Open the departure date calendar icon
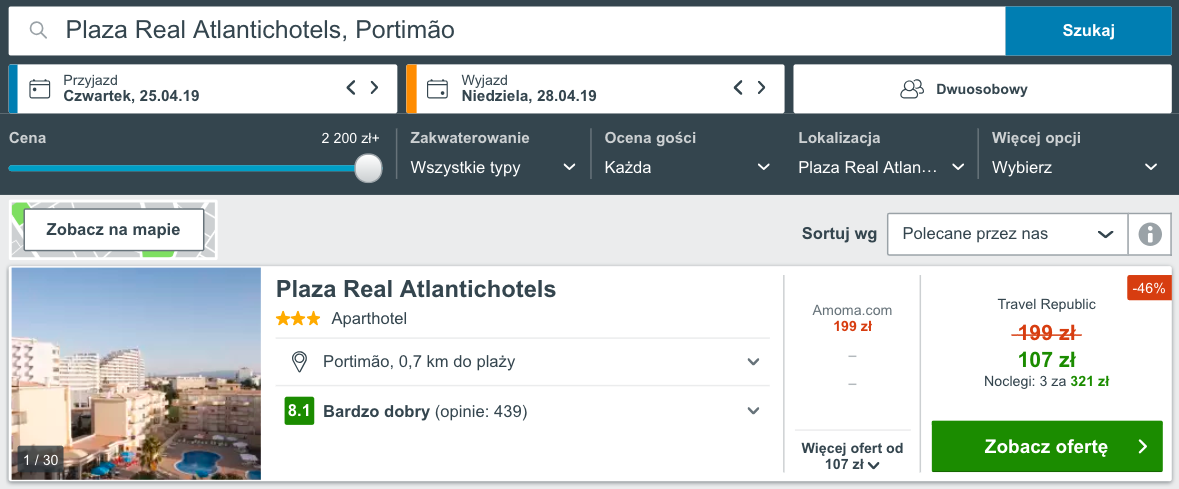Image resolution: width=1179 pixels, height=489 pixels. point(438,89)
